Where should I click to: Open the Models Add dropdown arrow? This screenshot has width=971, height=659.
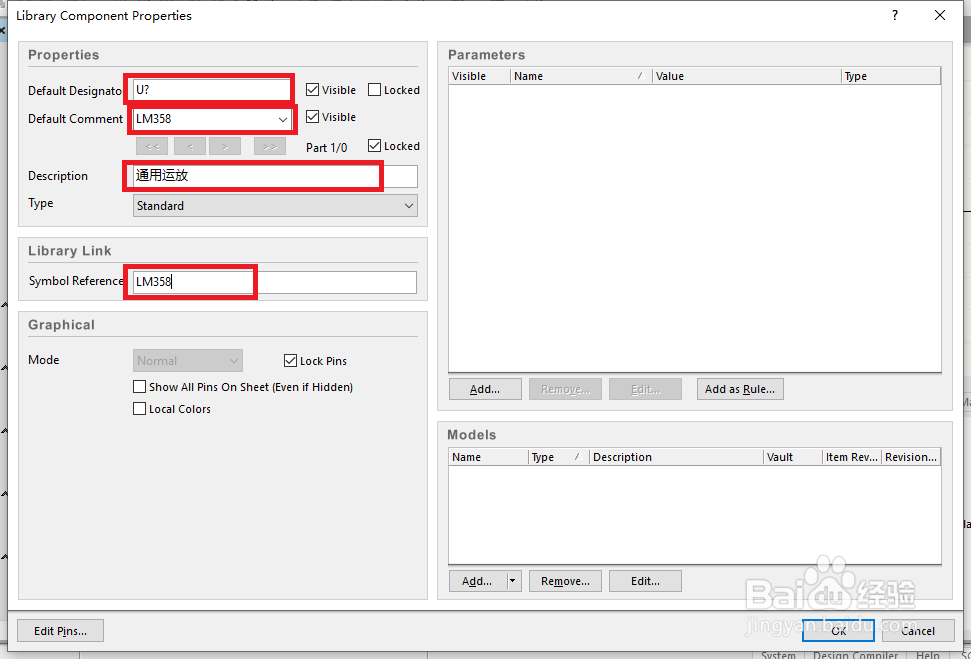pos(513,581)
